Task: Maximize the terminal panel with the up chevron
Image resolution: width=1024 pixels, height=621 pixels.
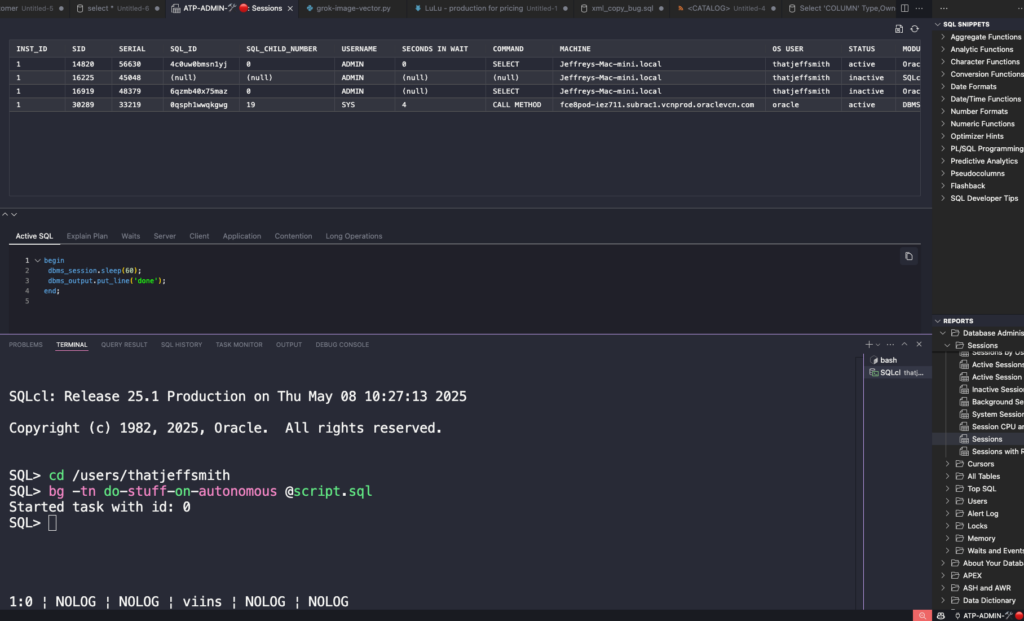Action: point(908,344)
